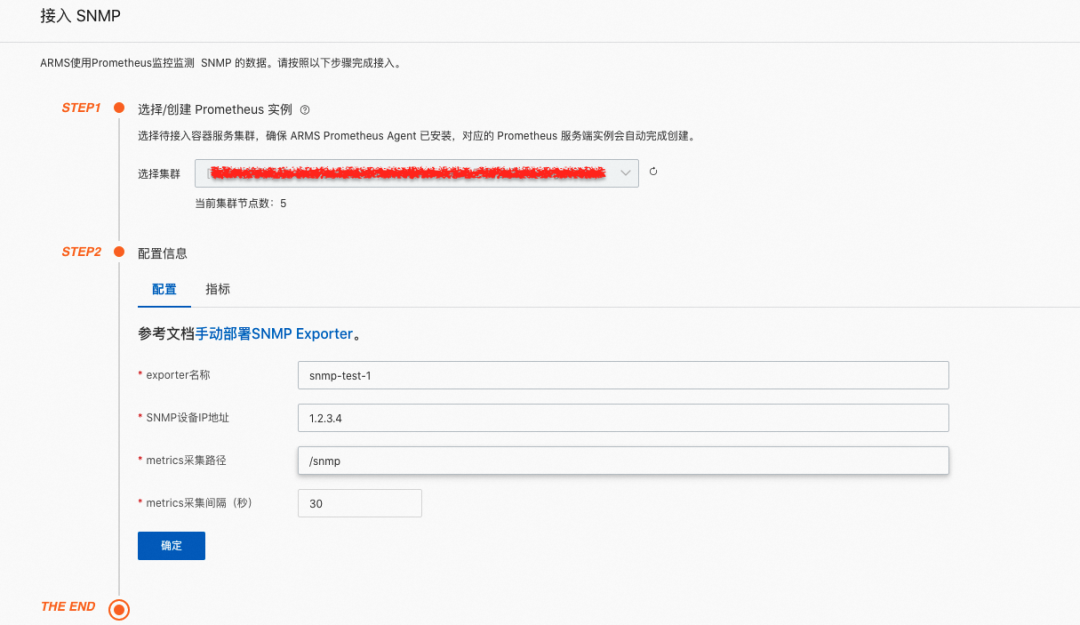Expand the 选择集群 cluster dropdown

click(x=417, y=172)
